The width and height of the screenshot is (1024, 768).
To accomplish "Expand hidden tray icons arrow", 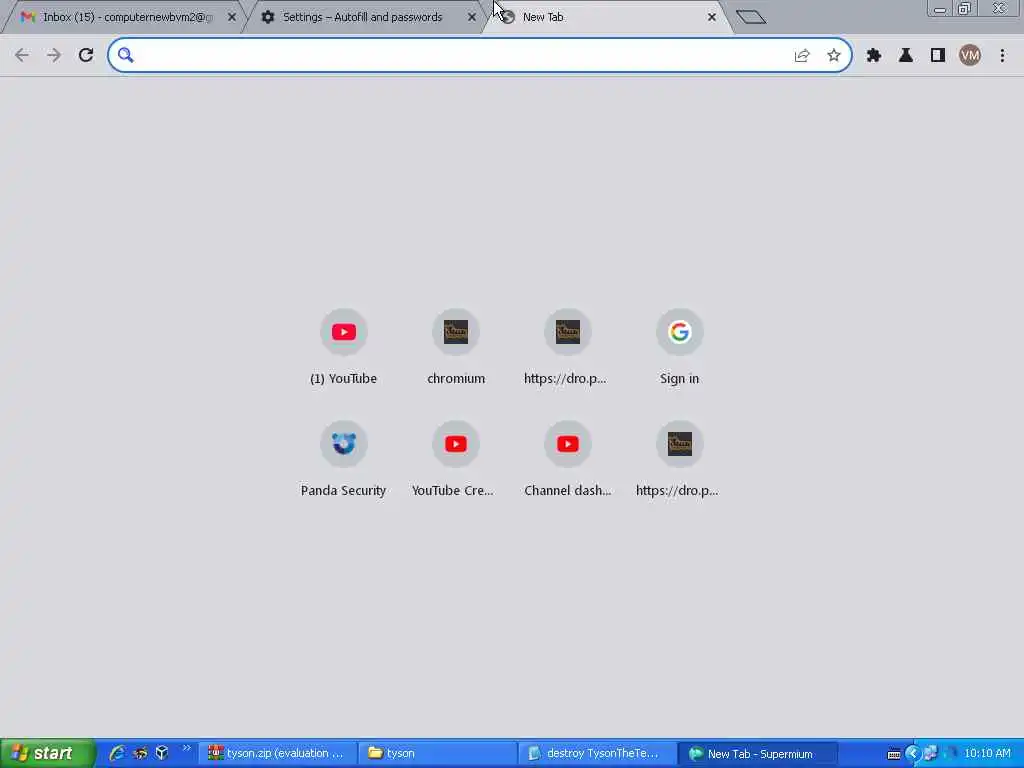I will (912, 754).
